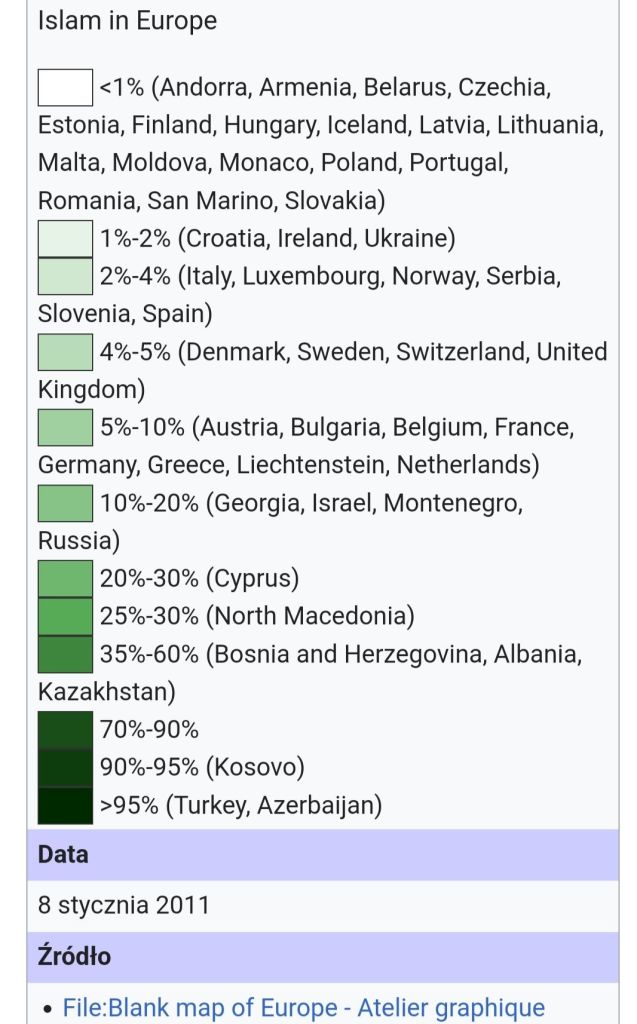Screen dimensions: 637x1024
Task: Open the Blank map of Europe file link
Action: coord(303,1008)
